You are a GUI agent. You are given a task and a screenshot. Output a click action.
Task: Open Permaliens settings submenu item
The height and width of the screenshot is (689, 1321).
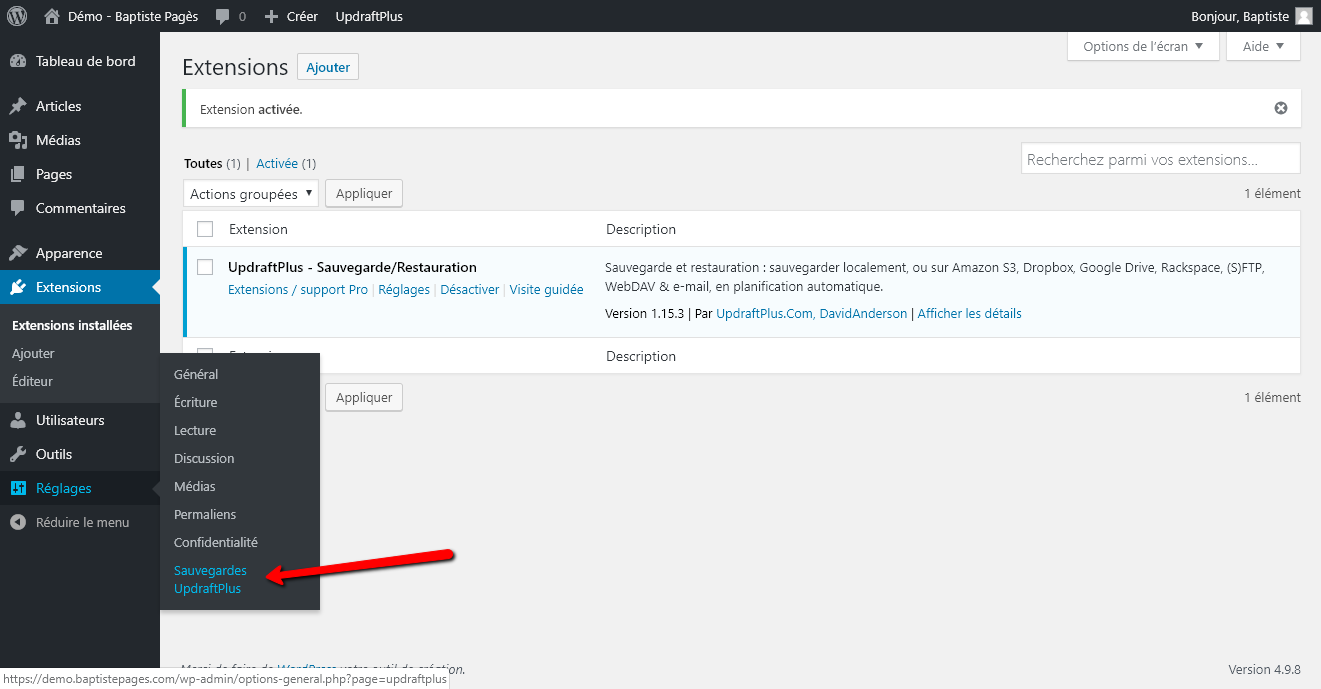(205, 514)
